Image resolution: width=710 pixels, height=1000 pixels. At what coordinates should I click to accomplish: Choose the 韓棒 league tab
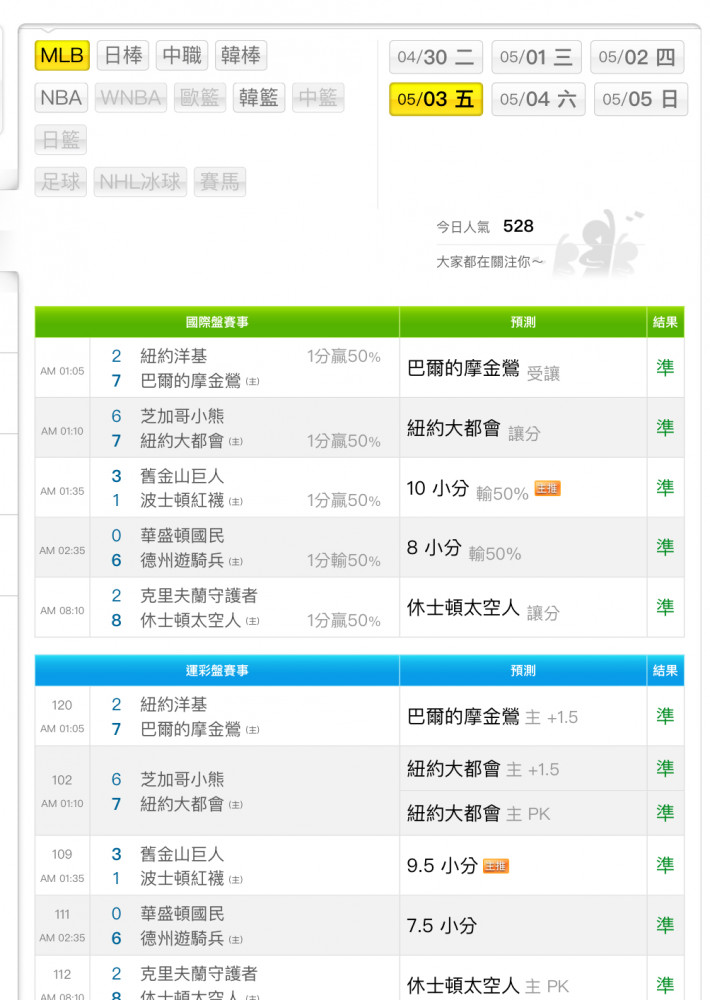pos(240,55)
